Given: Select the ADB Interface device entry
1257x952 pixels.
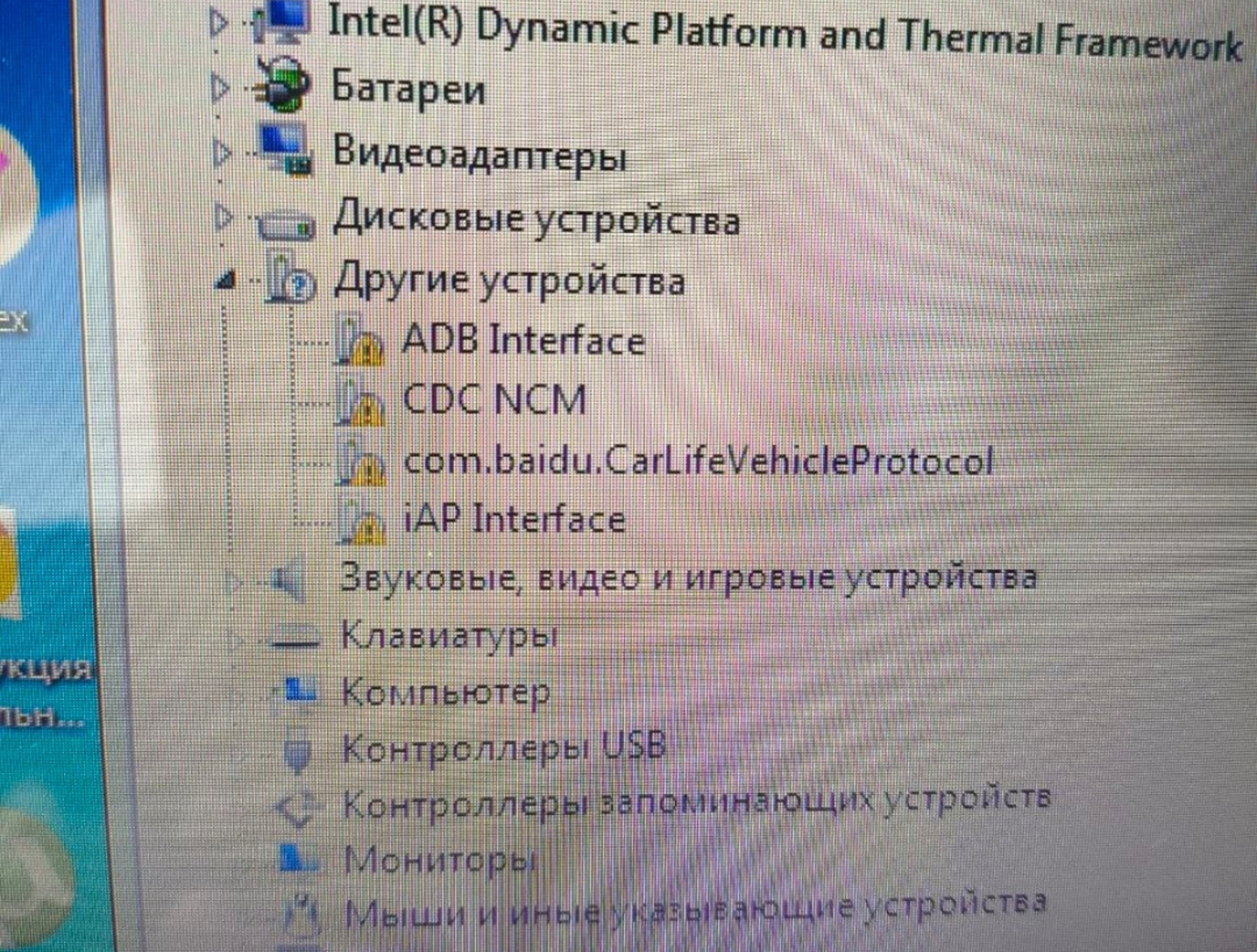Looking at the screenshot, I should click(x=523, y=340).
